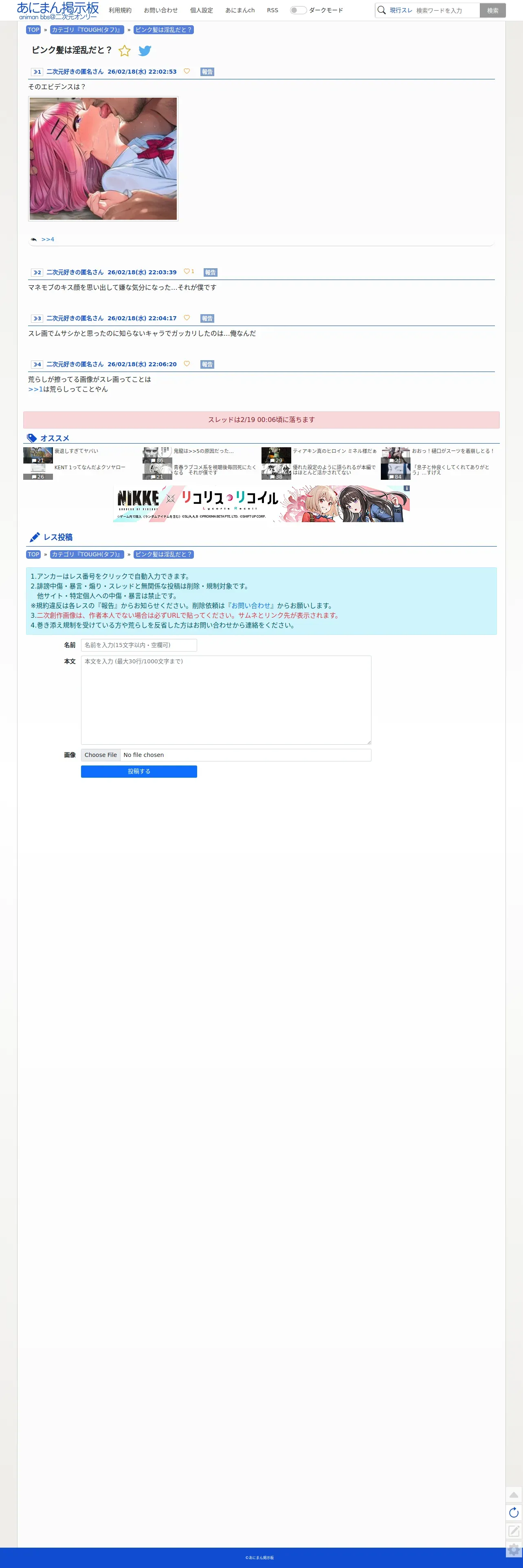This screenshot has width=523, height=1568.
Task: Click the >>1 anchor in post 4 text
Action: (35, 389)
